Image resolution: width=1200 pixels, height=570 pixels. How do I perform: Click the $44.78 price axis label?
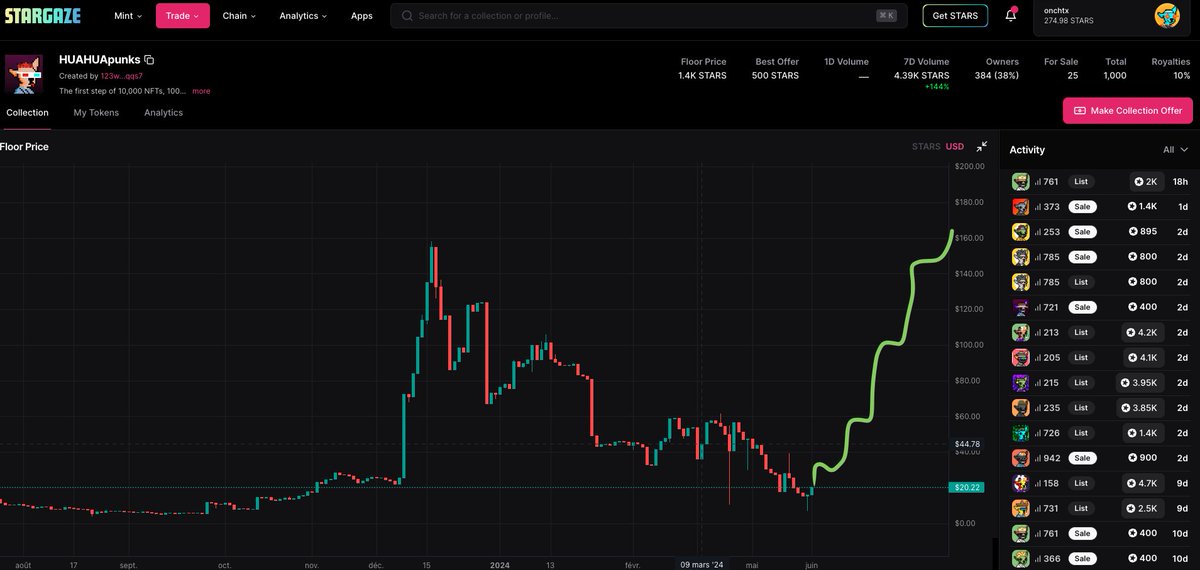tap(969, 443)
